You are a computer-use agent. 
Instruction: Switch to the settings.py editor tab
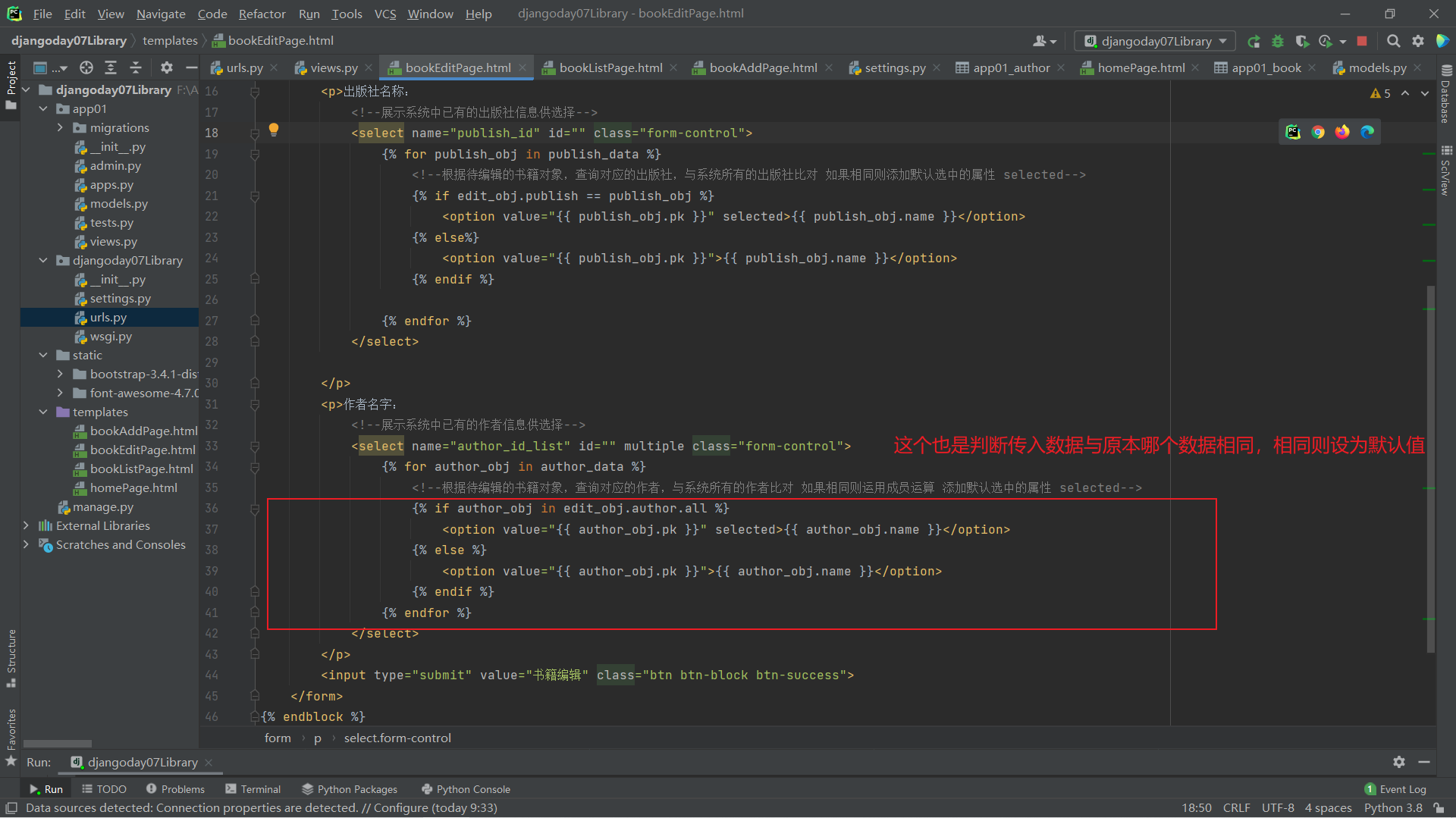tap(895, 67)
